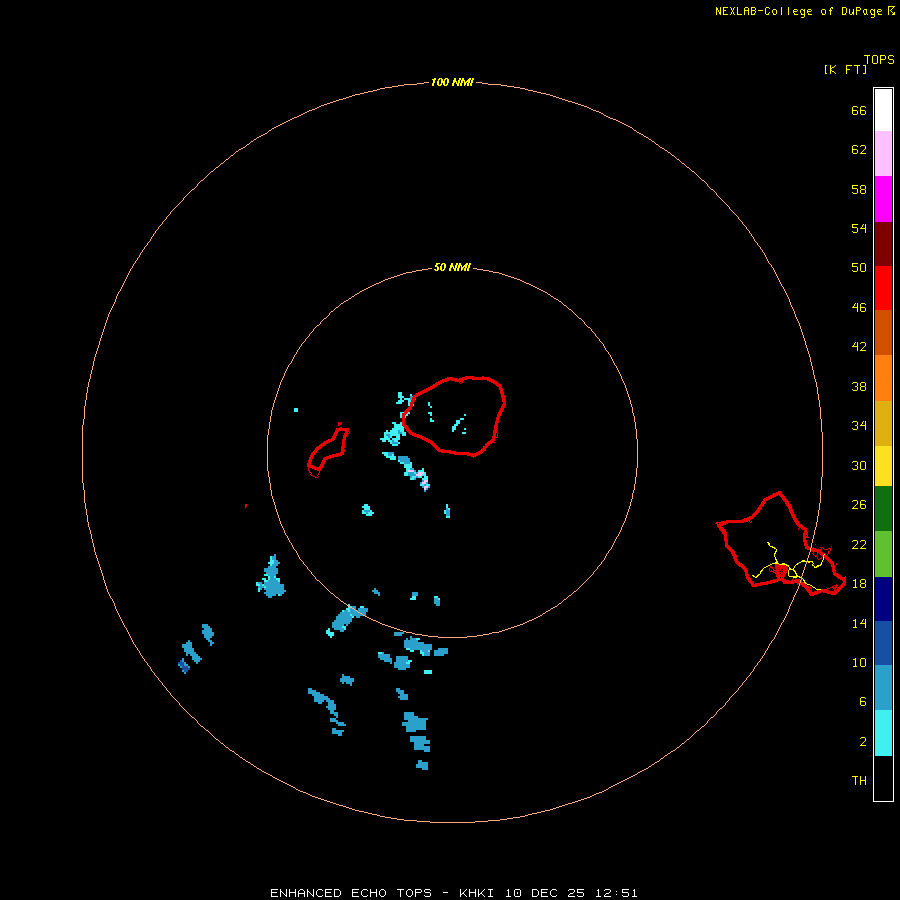The height and width of the screenshot is (900, 900).
Task: Click the 'TOPS' legend title
Action: [x=879, y=59]
